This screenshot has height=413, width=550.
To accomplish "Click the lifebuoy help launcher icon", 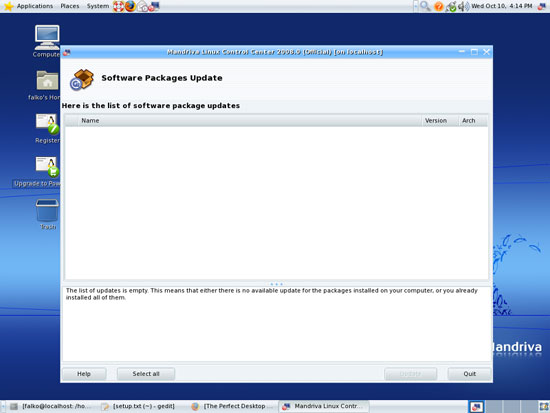I will [x=119, y=6].
